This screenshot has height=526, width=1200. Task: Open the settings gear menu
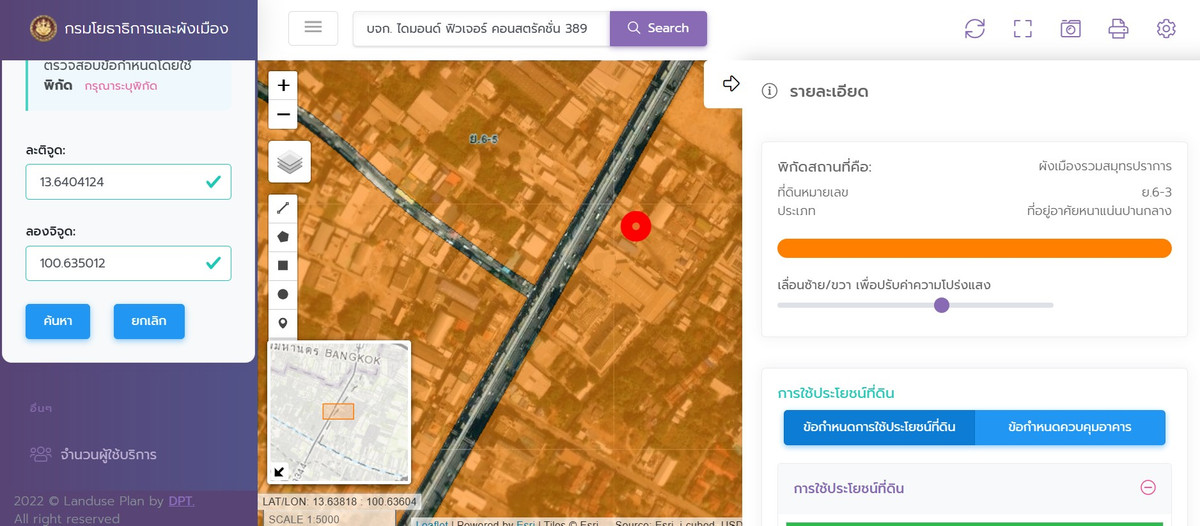[1165, 29]
